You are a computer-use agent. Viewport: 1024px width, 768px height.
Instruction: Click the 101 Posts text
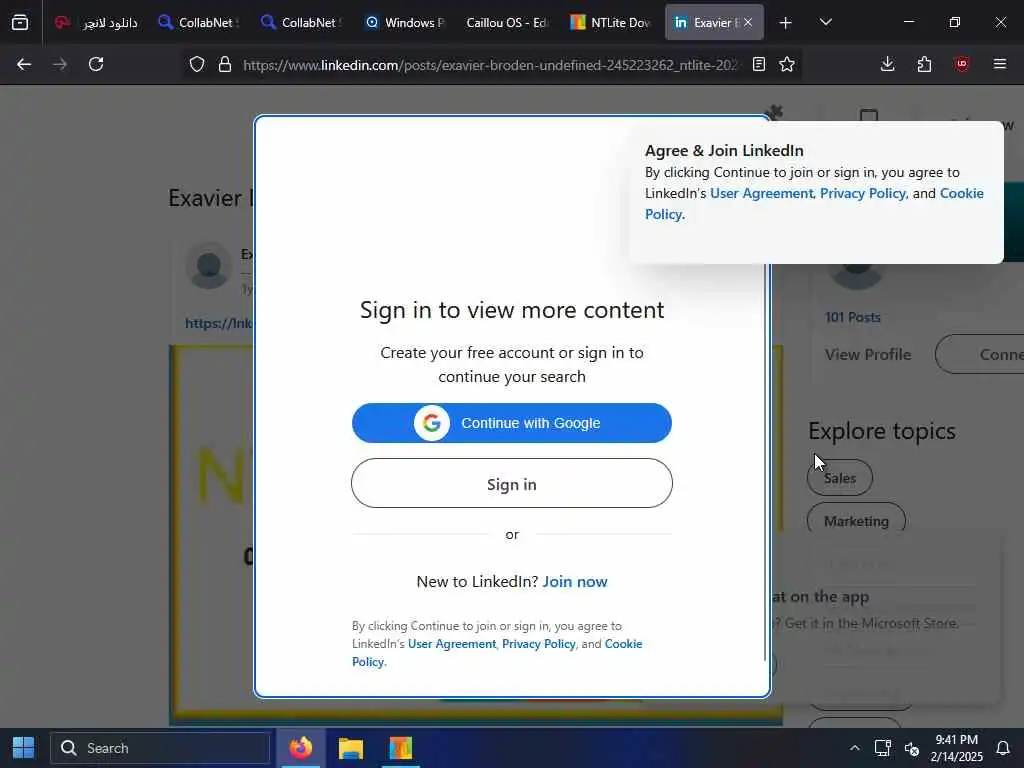coord(852,317)
